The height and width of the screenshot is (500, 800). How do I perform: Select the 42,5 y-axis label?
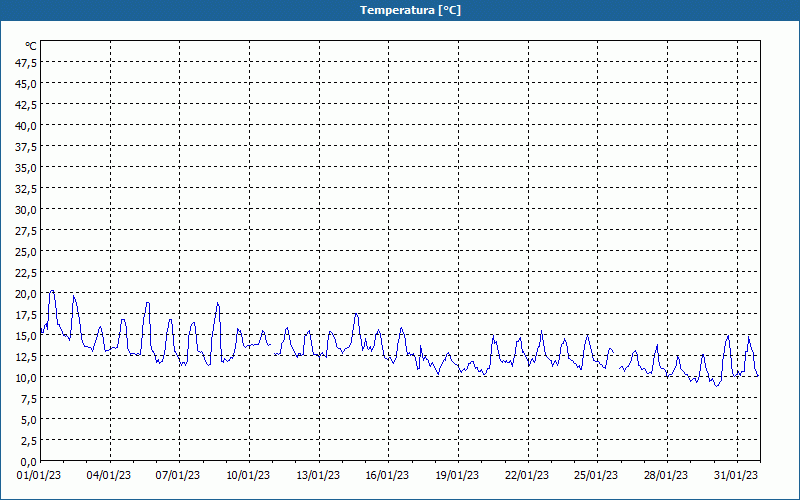click(x=27, y=105)
